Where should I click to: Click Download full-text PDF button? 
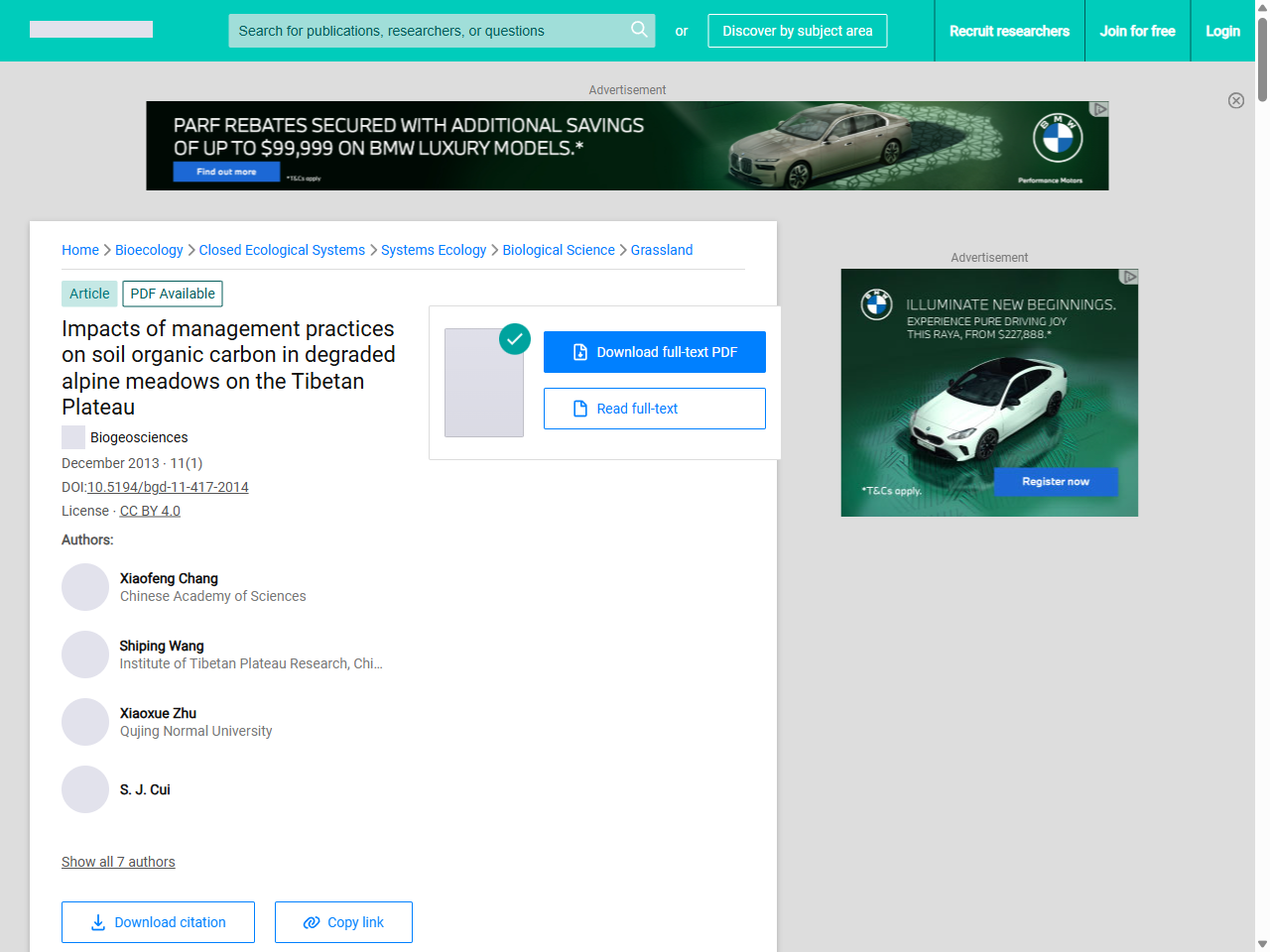[655, 352]
